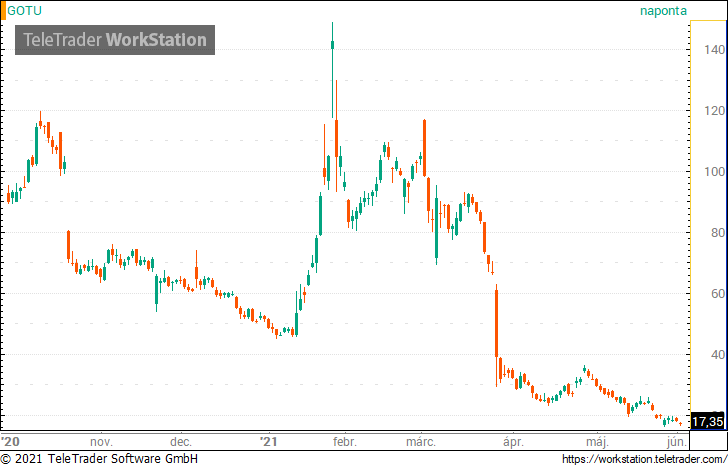Open the workstation.teletrader.com link
Image resolution: width=728 pixels, height=467 pixels.
click(644, 460)
